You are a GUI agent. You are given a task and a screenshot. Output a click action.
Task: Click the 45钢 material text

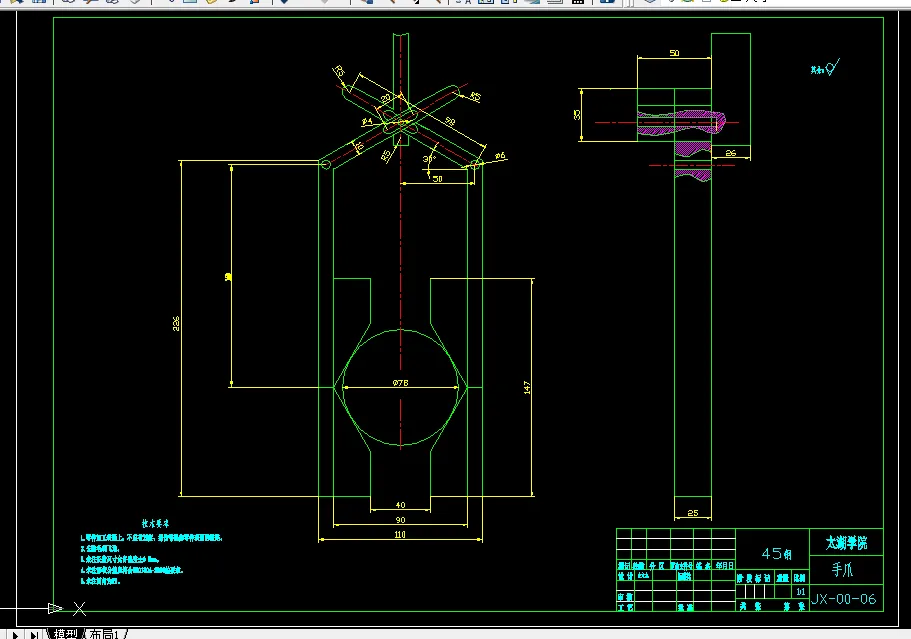coord(776,554)
